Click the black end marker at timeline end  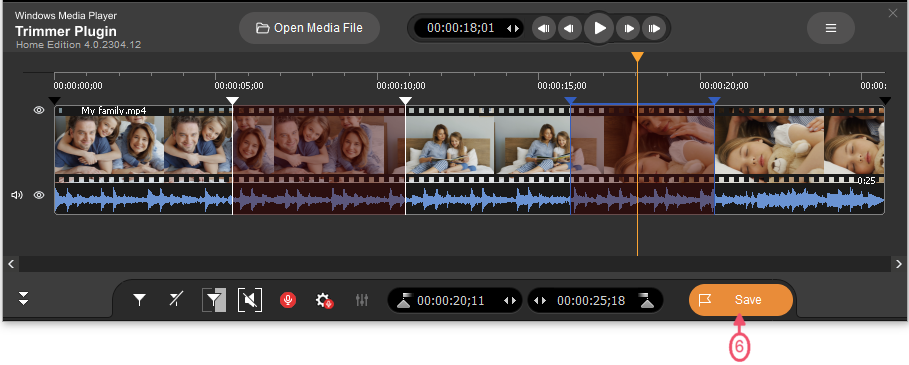[x=885, y=101]
